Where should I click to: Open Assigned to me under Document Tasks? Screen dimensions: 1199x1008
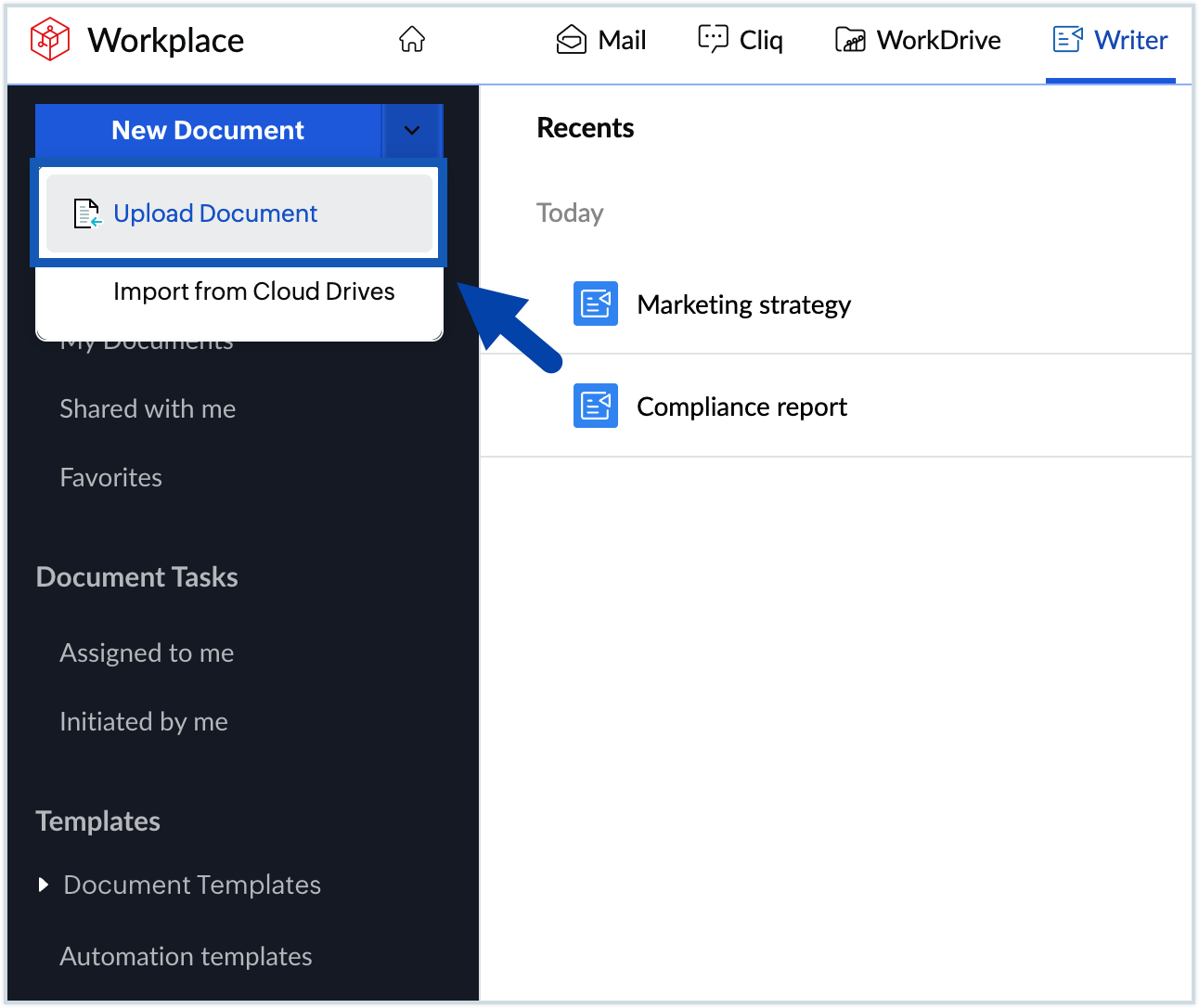[x=146, y=653]
